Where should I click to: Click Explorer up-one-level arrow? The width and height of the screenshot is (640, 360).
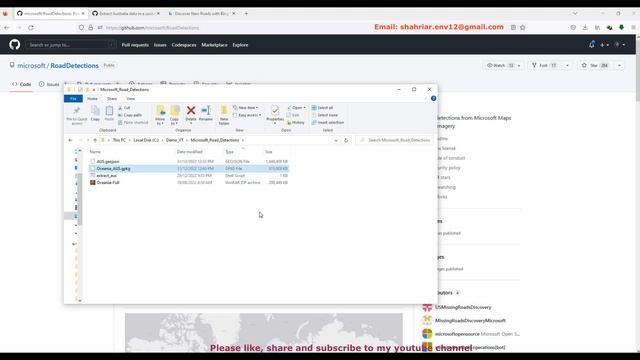point(95,140)
